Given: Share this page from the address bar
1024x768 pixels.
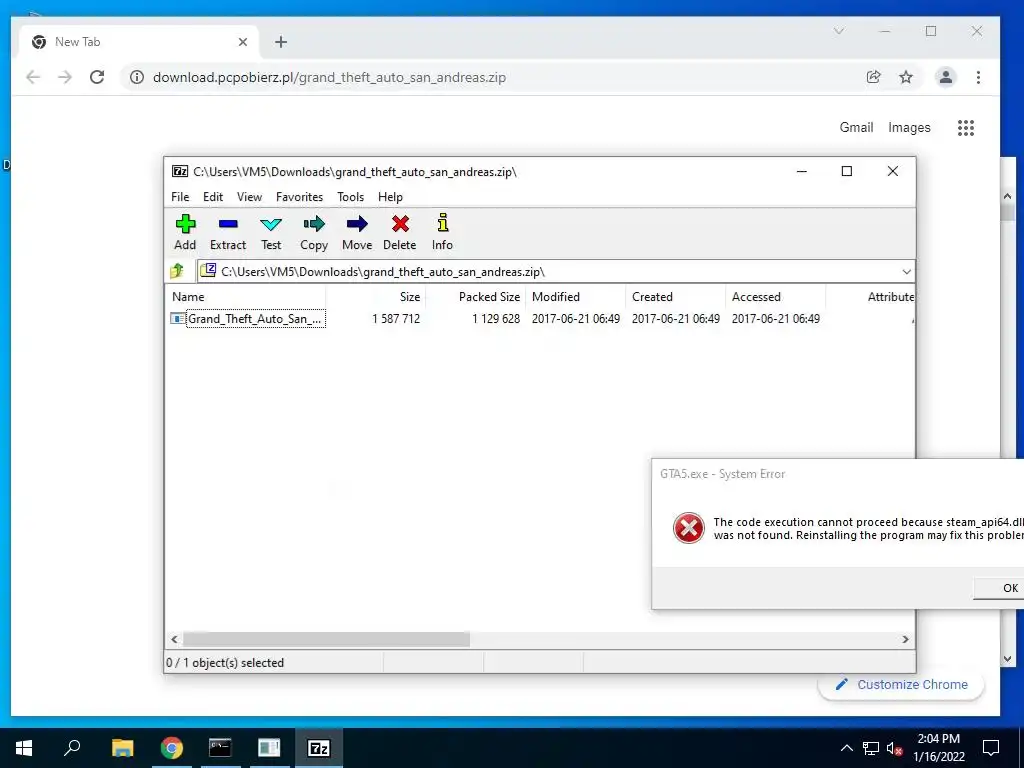Looking at the screenshot, I should (x=873, y=77).
